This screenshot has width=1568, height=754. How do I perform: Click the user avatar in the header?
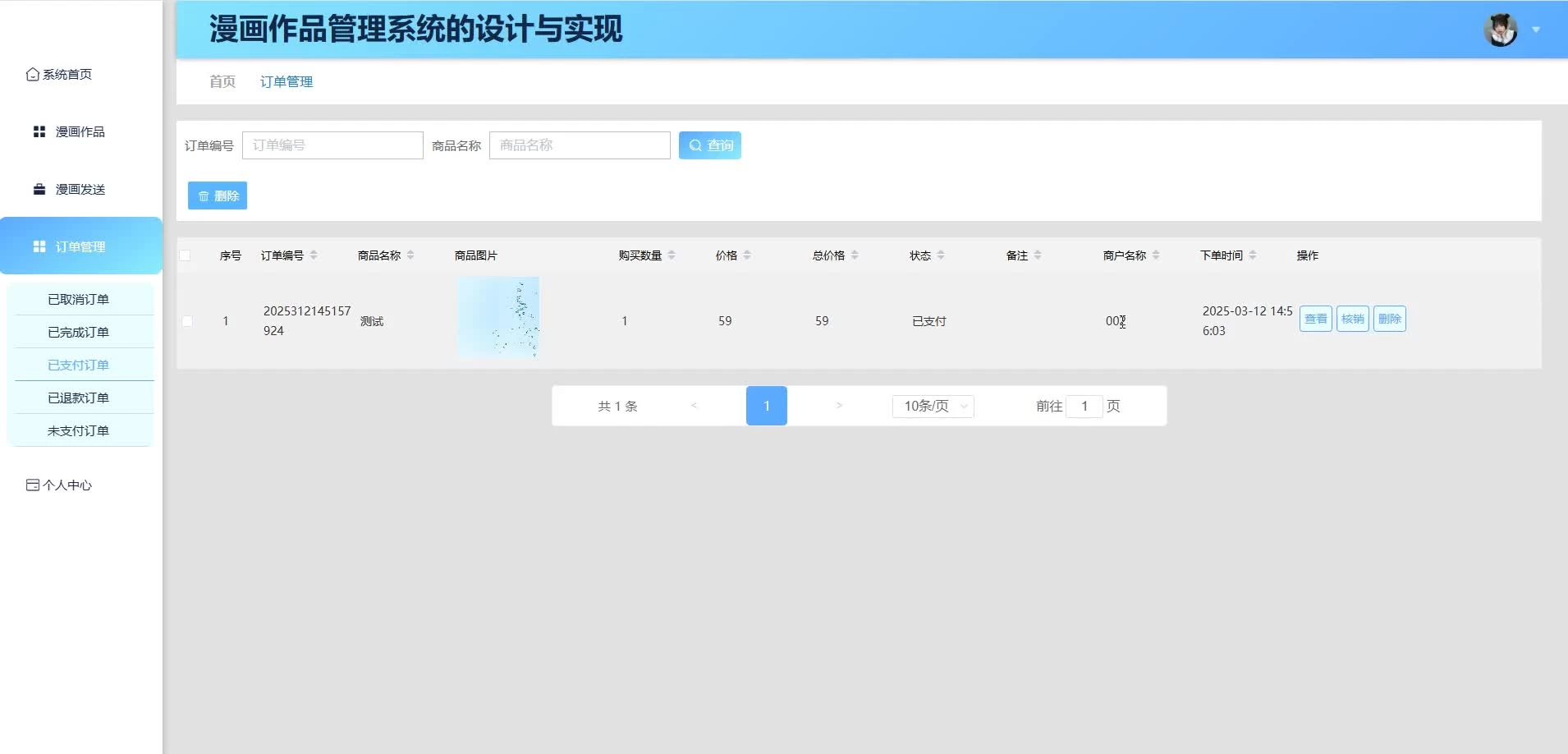click(1500, 30)
